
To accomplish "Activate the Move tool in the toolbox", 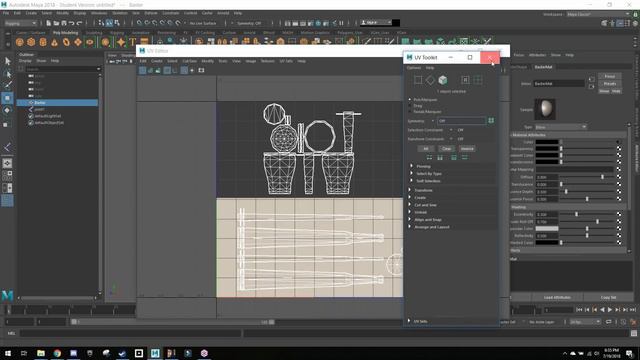I will 7,98.
